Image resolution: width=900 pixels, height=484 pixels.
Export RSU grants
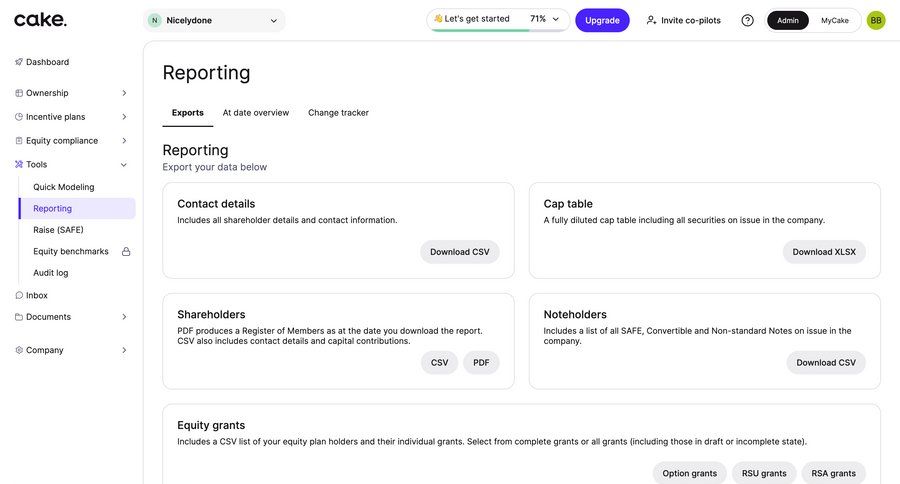764,474
